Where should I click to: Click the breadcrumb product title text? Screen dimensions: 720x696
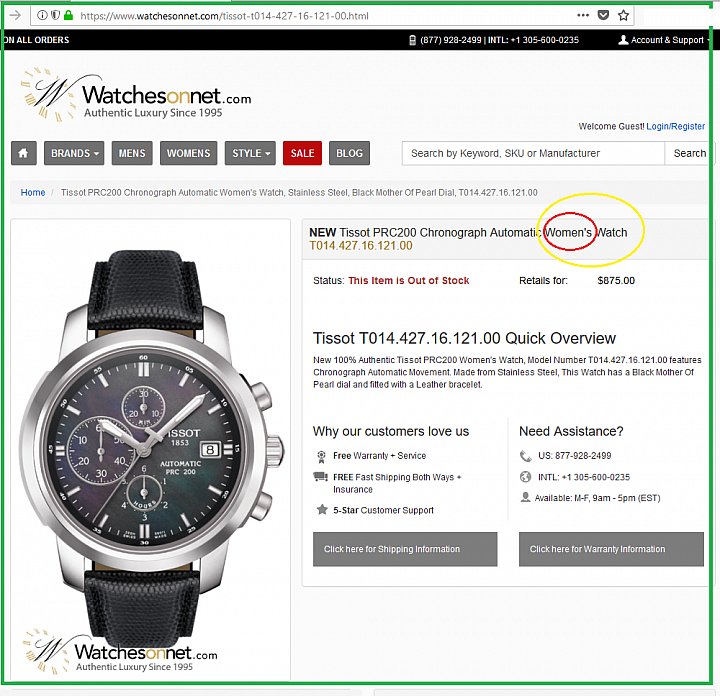[x=299, y=192]
